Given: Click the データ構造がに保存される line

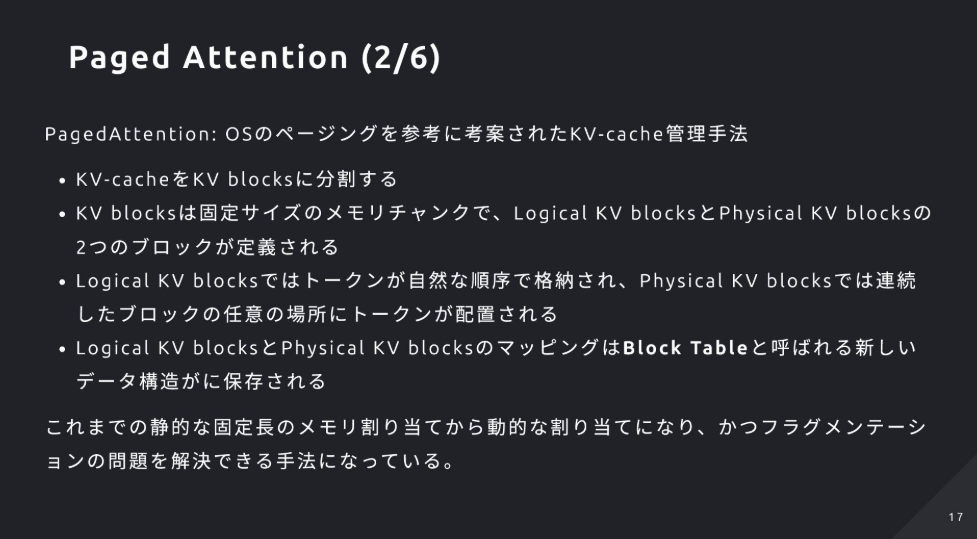Looking at the screenshot, I should [x=201, y=381].
